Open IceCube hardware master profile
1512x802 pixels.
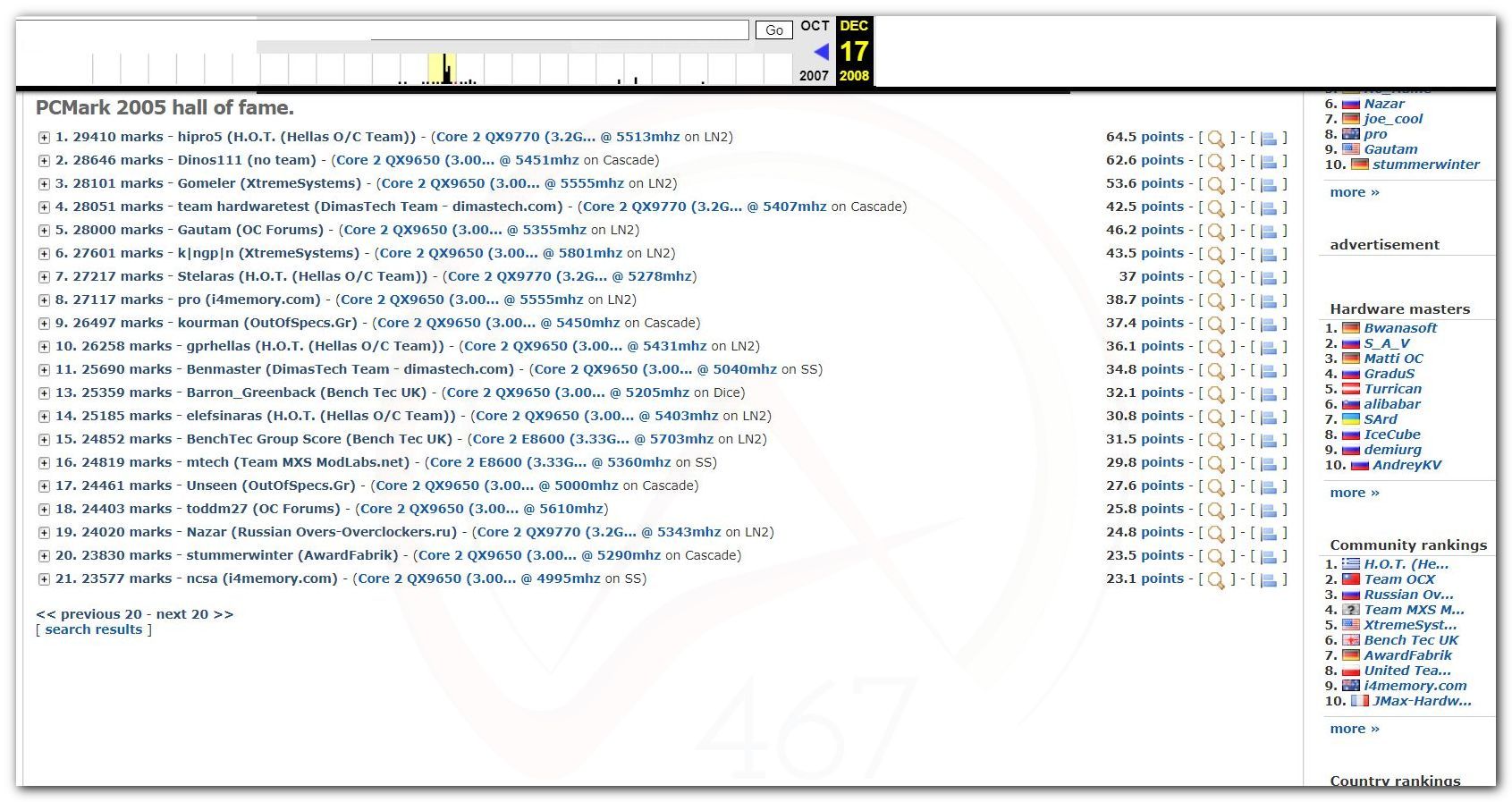click(1392, 435)
